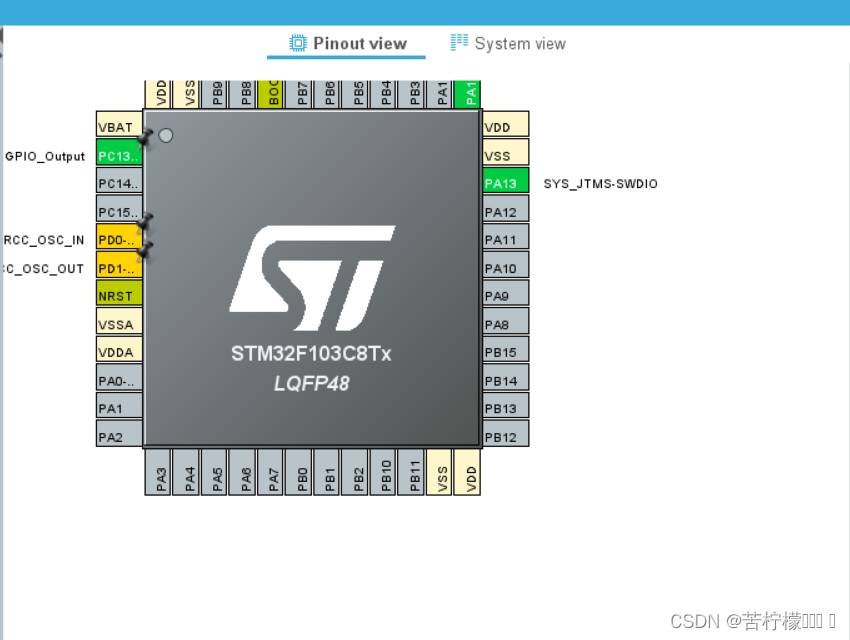Select the PA9 pin
Viewport: 850px width, 640px height.
coord(506,293)
